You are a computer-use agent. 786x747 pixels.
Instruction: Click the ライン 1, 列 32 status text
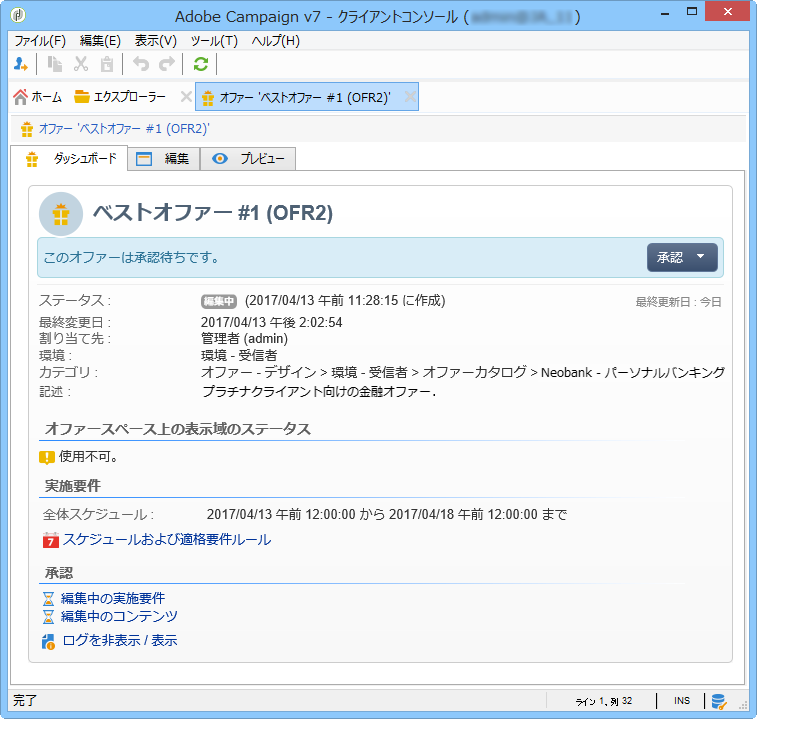[x=604, y=701]
